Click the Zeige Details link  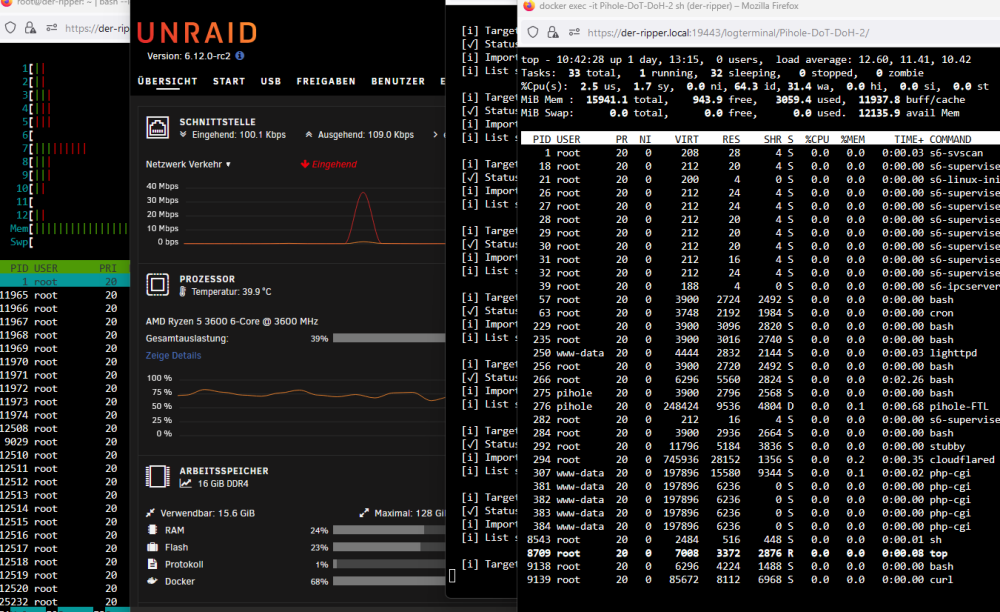pos(173,355)
